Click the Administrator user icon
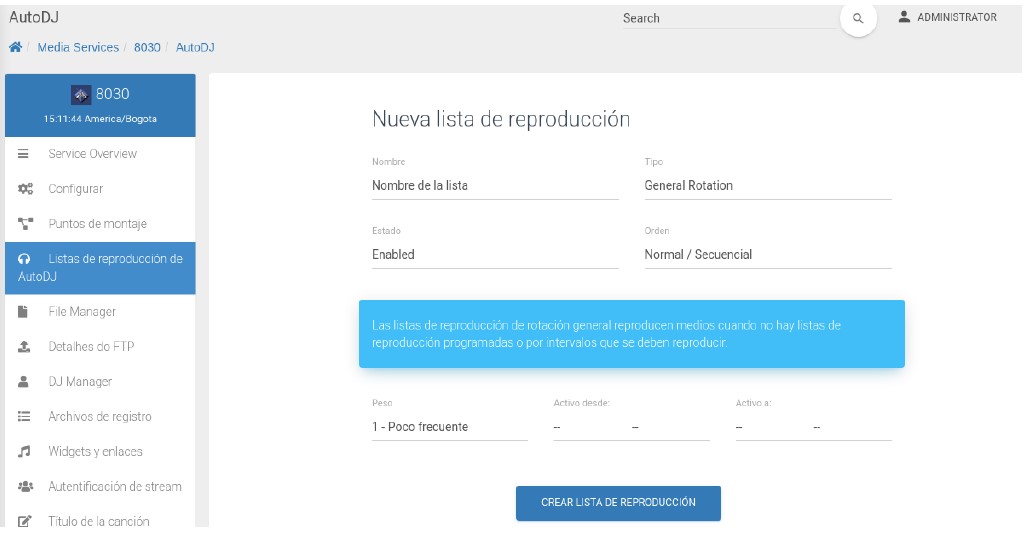The image size is (1030, 546). [x=904, y=17]
